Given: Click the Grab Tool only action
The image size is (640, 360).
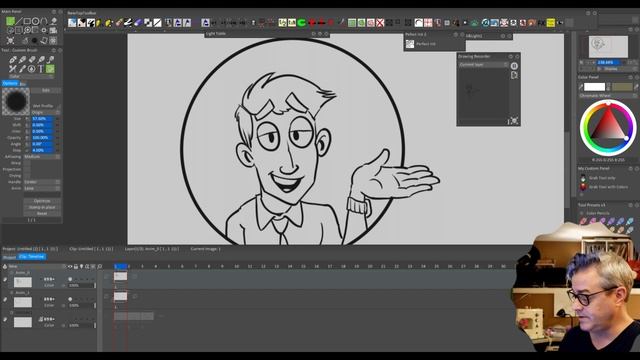Looking at the screenshot, I should click(602, 178).
